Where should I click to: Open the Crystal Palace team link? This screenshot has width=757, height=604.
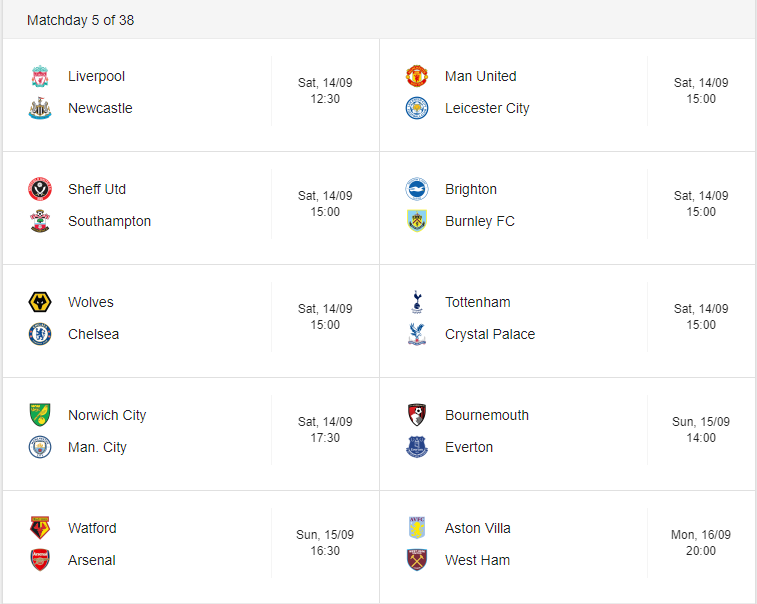tap(490, 334)
